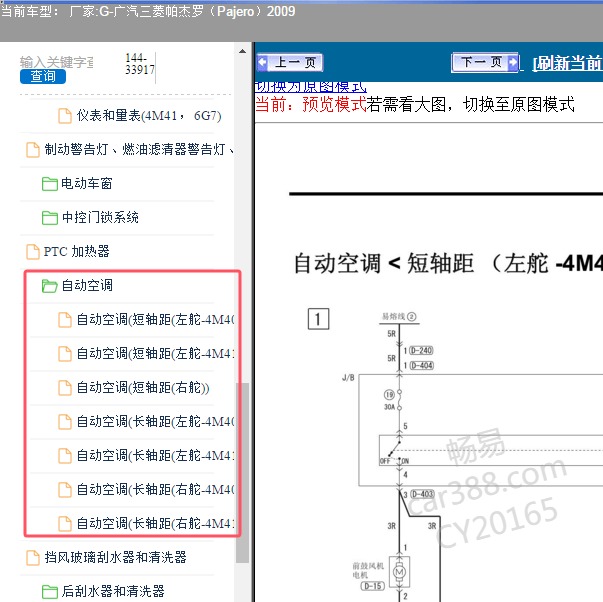Click the D-240 connector label in diagram
This screenshot has height=602, width=603.
point(421,350)
